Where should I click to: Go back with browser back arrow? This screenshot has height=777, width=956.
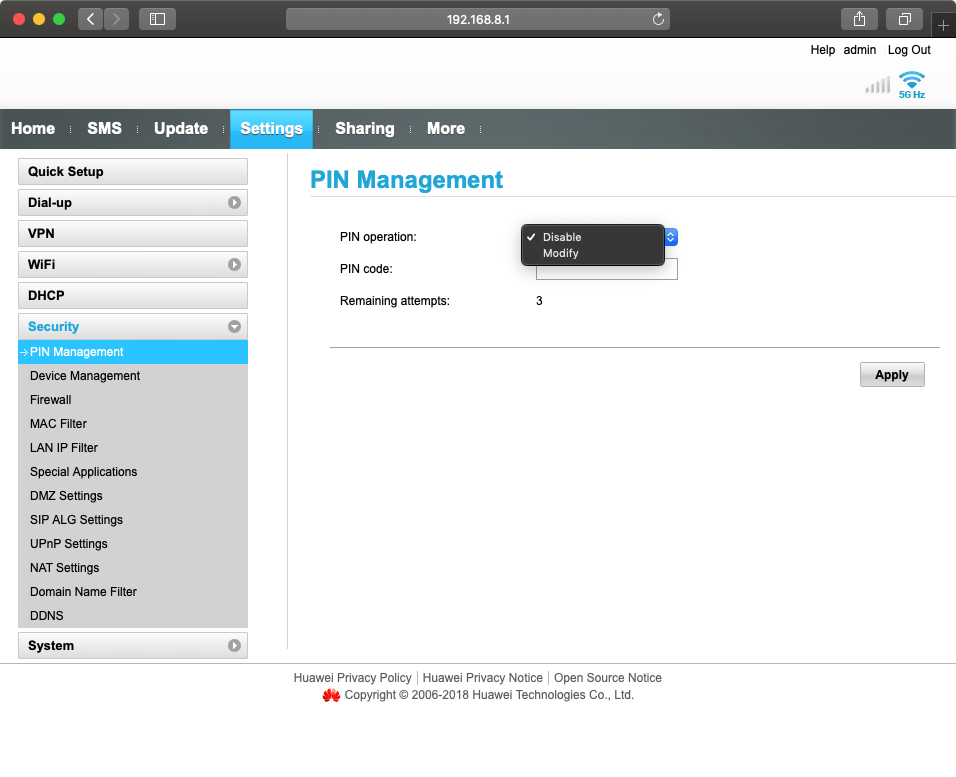91,19
